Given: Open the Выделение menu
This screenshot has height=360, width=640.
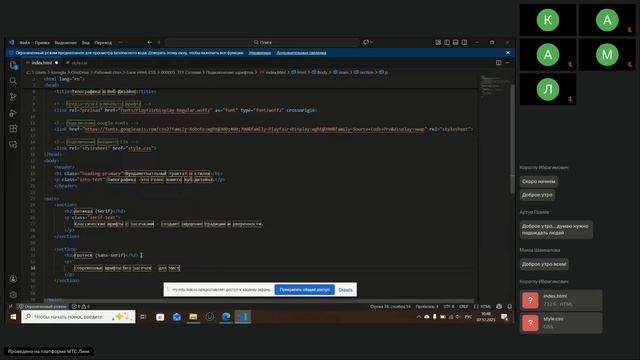Looking at the screenshot, I should [x=65, y=42].
